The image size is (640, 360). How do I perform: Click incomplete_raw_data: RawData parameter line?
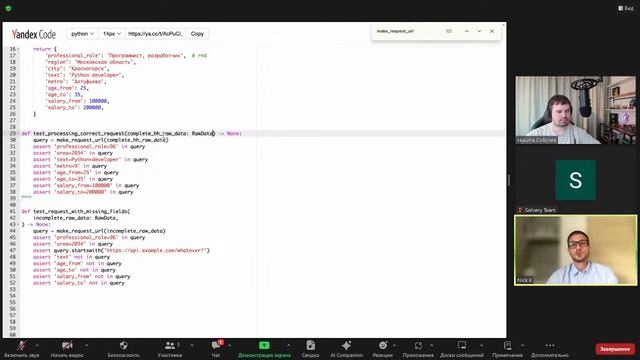coord(76,218)
